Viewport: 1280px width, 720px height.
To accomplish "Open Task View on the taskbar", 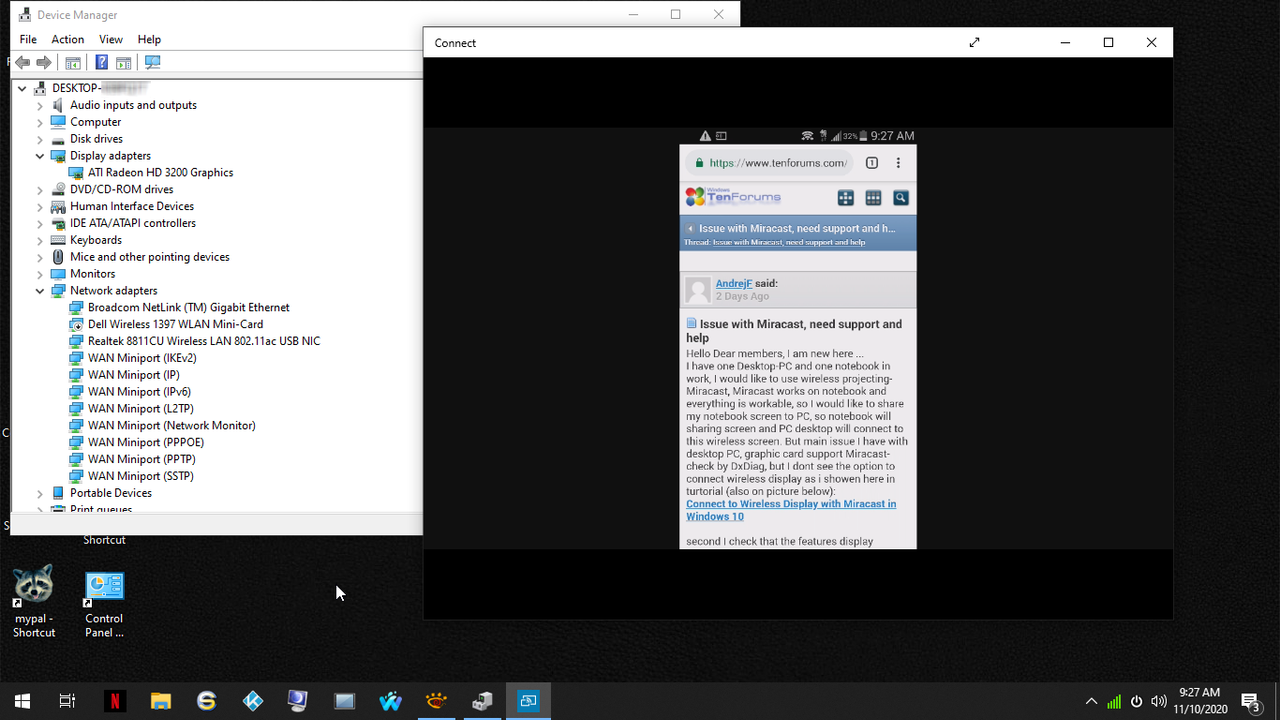I will [67, 701].
